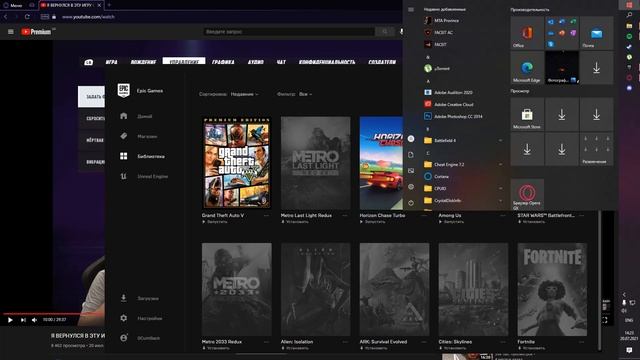Launch the Opera GX browser tile
This screenshot has width=640, height=360.
click(x=527, y=195)
